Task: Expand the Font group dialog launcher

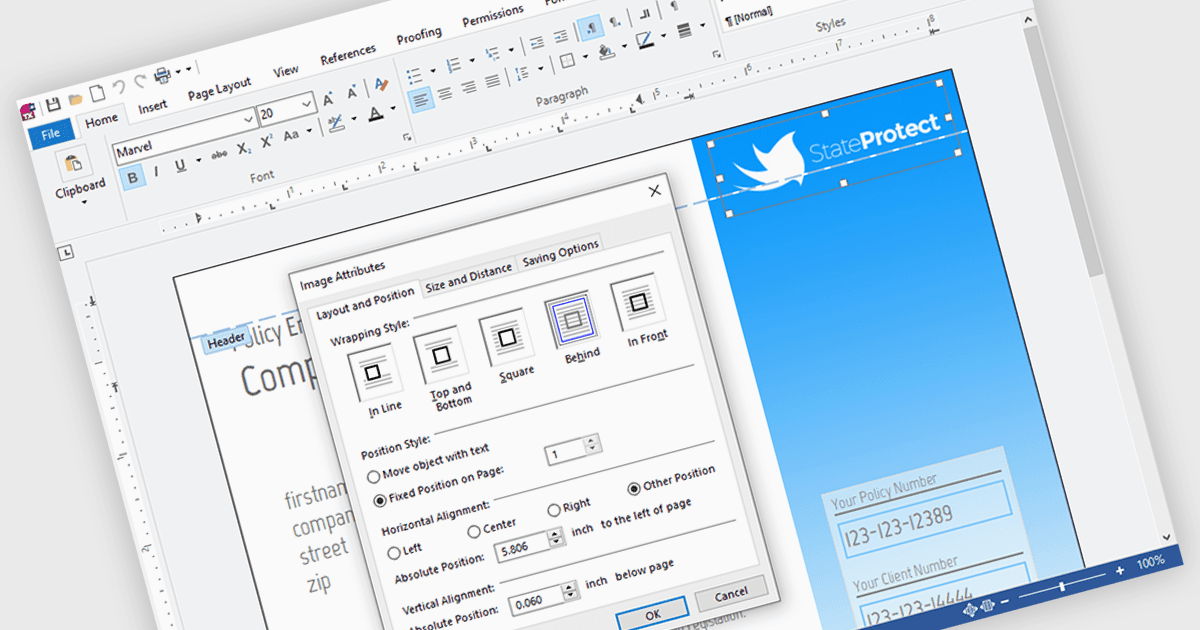Action: 406,137
